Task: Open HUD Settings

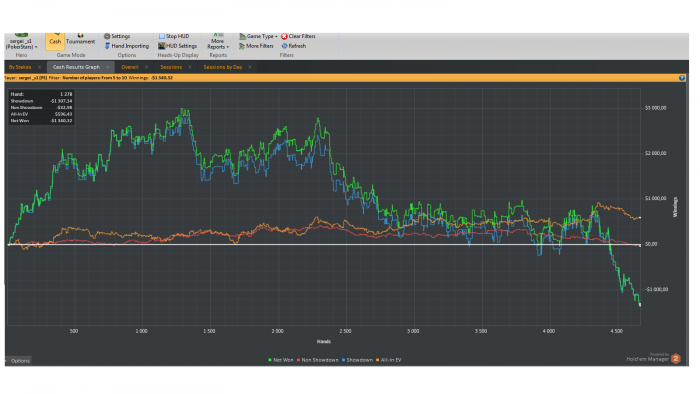Action: coord(178,46)
